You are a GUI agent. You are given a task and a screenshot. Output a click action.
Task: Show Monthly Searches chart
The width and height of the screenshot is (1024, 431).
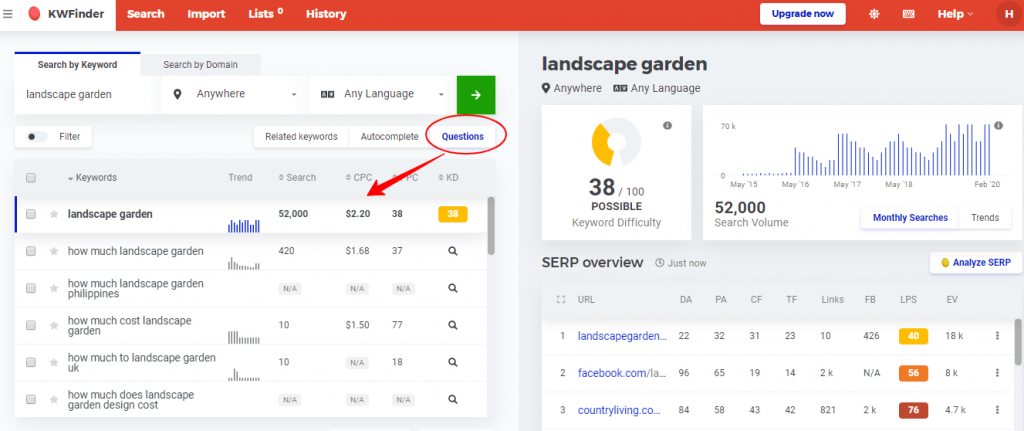[x=910, y=217]
